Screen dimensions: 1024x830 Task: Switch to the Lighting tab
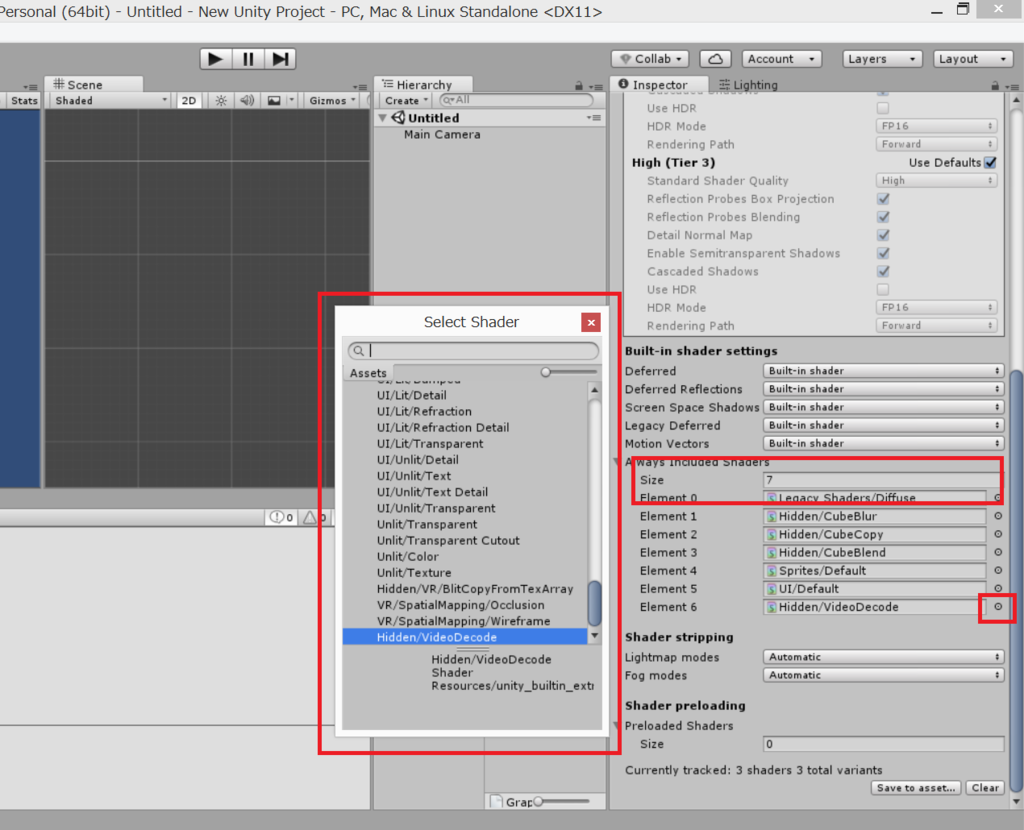click(748, 85)
